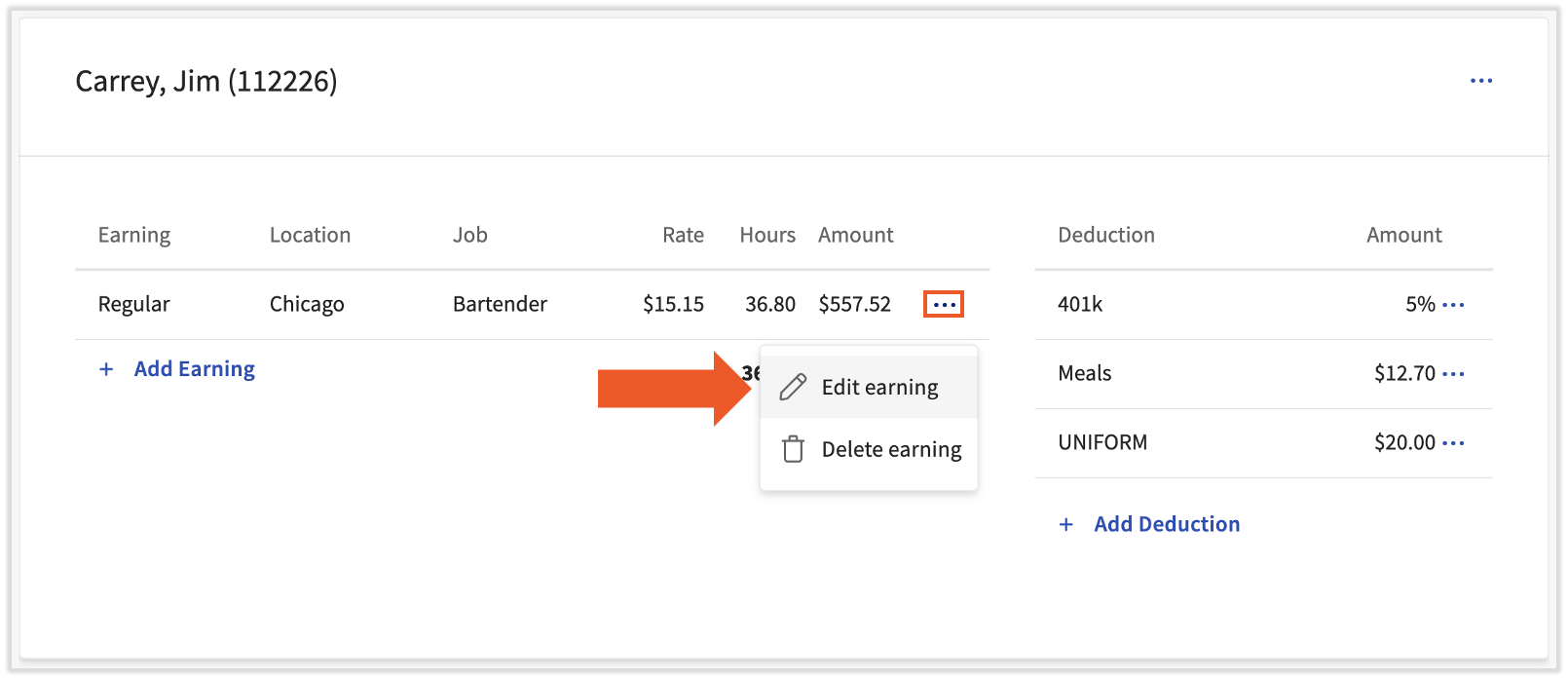
Task: Click the Add Deduction link
Action: click(x=1167, y=524)
